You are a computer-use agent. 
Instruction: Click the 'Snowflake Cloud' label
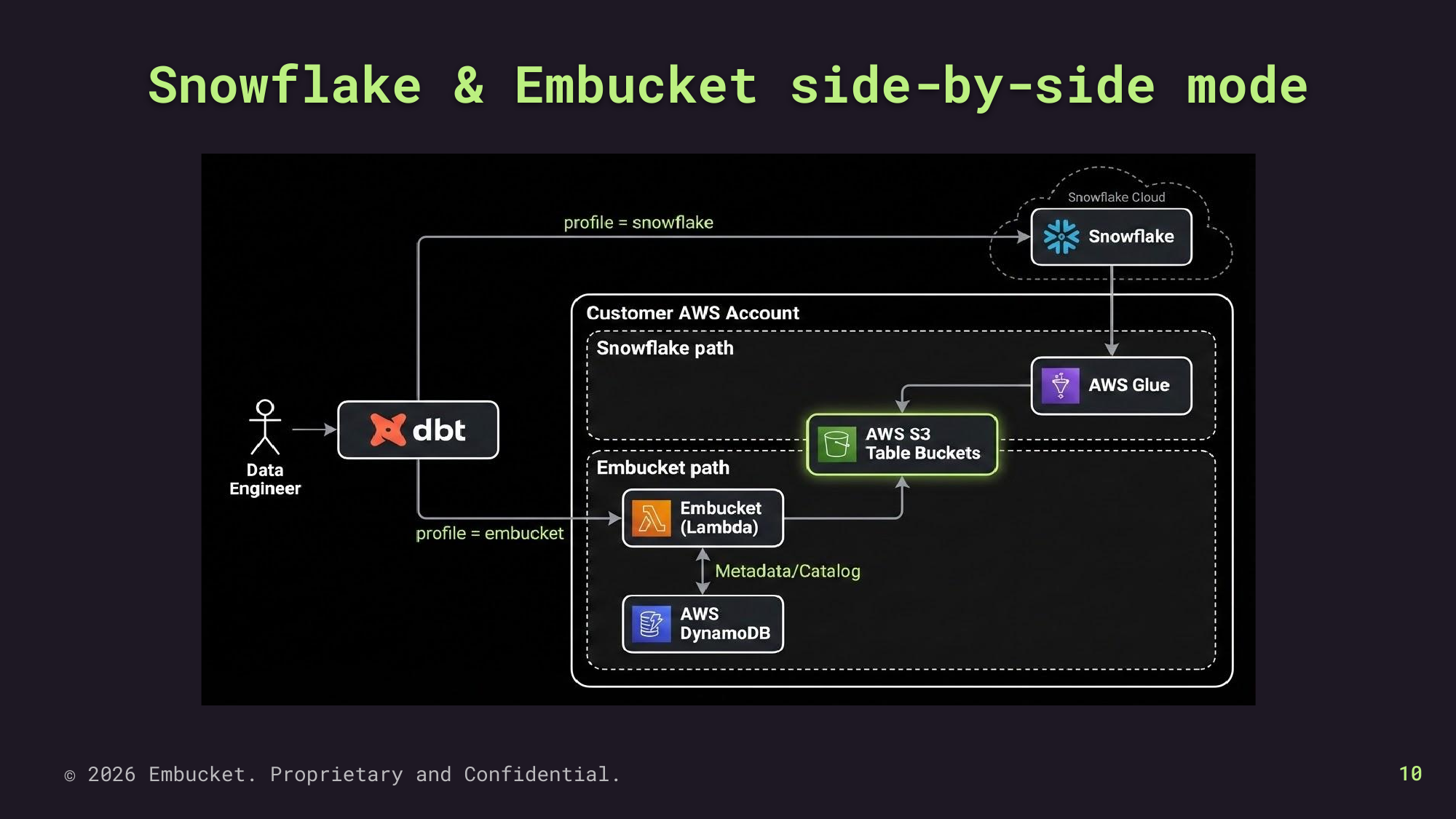coord(1116,197)
